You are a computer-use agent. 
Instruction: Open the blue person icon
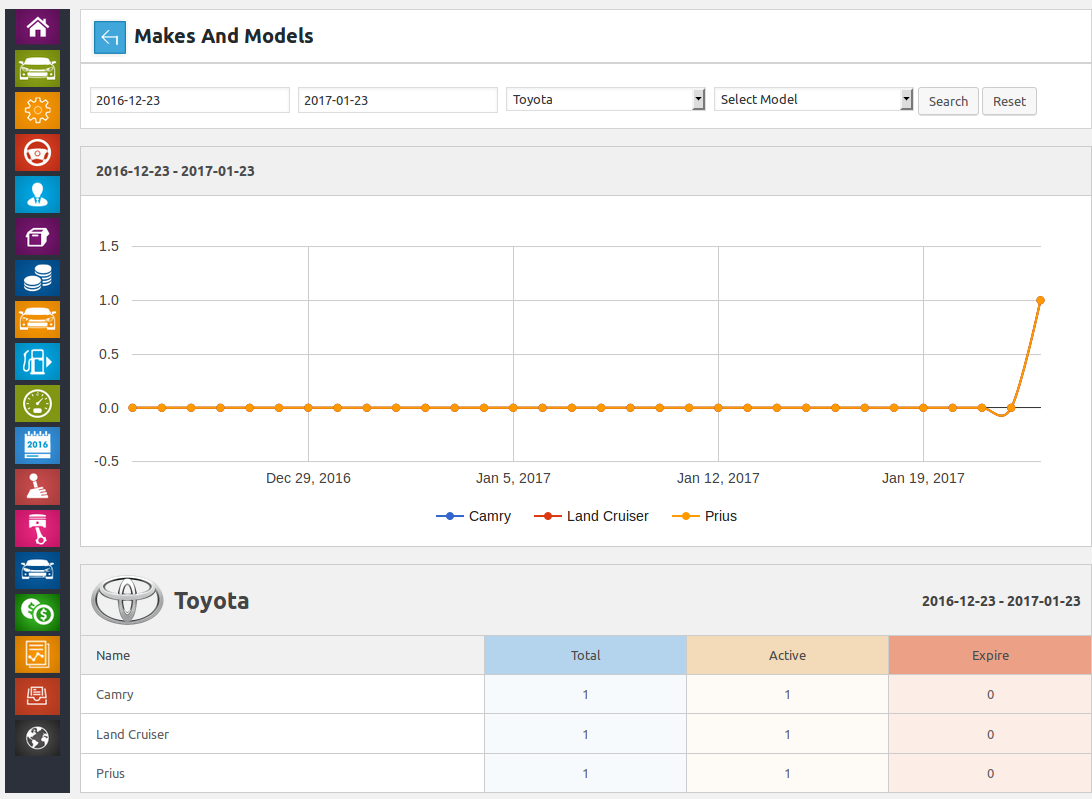[x=38, y=194]
